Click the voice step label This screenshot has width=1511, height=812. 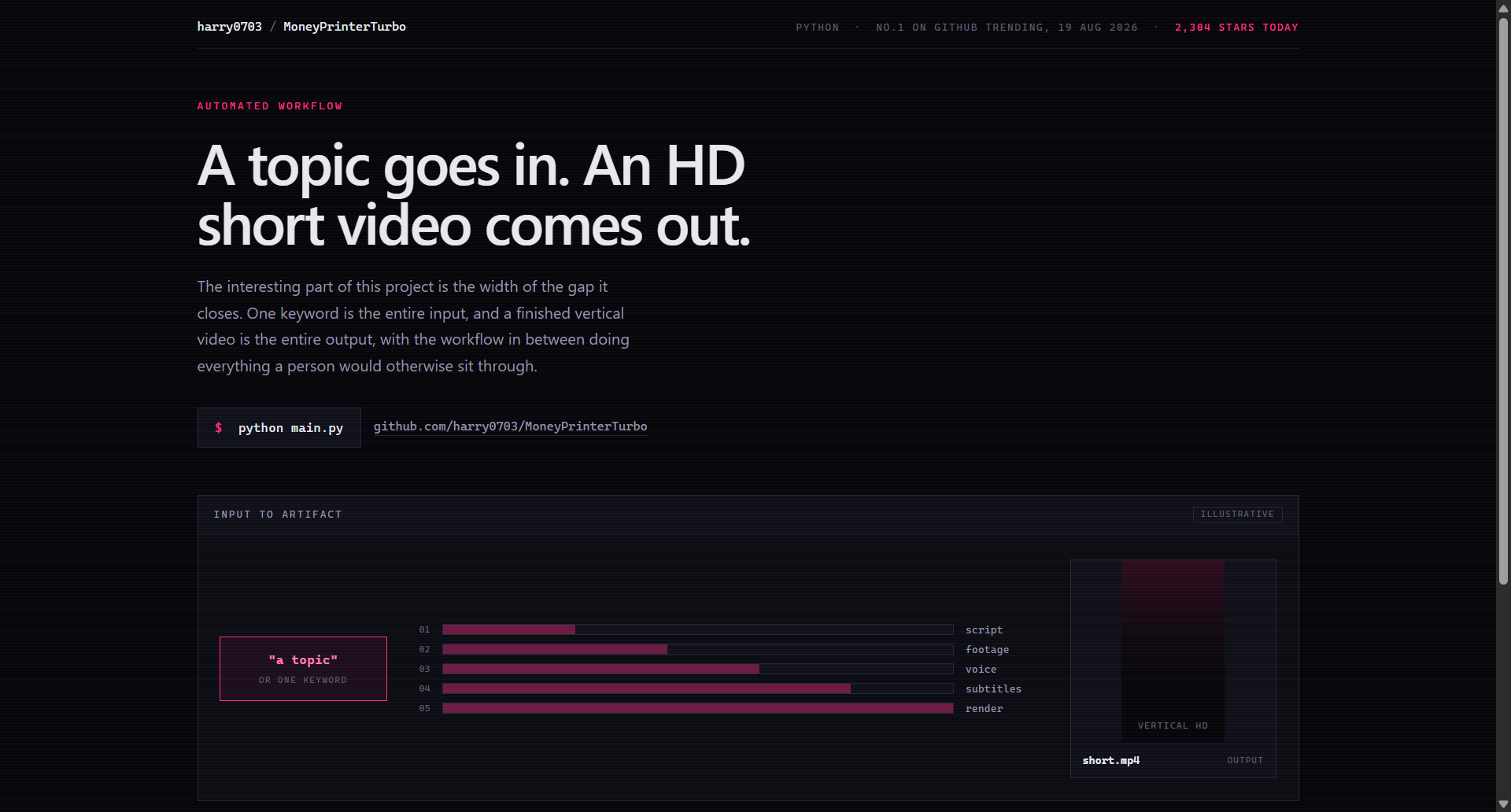click(981, 670)
